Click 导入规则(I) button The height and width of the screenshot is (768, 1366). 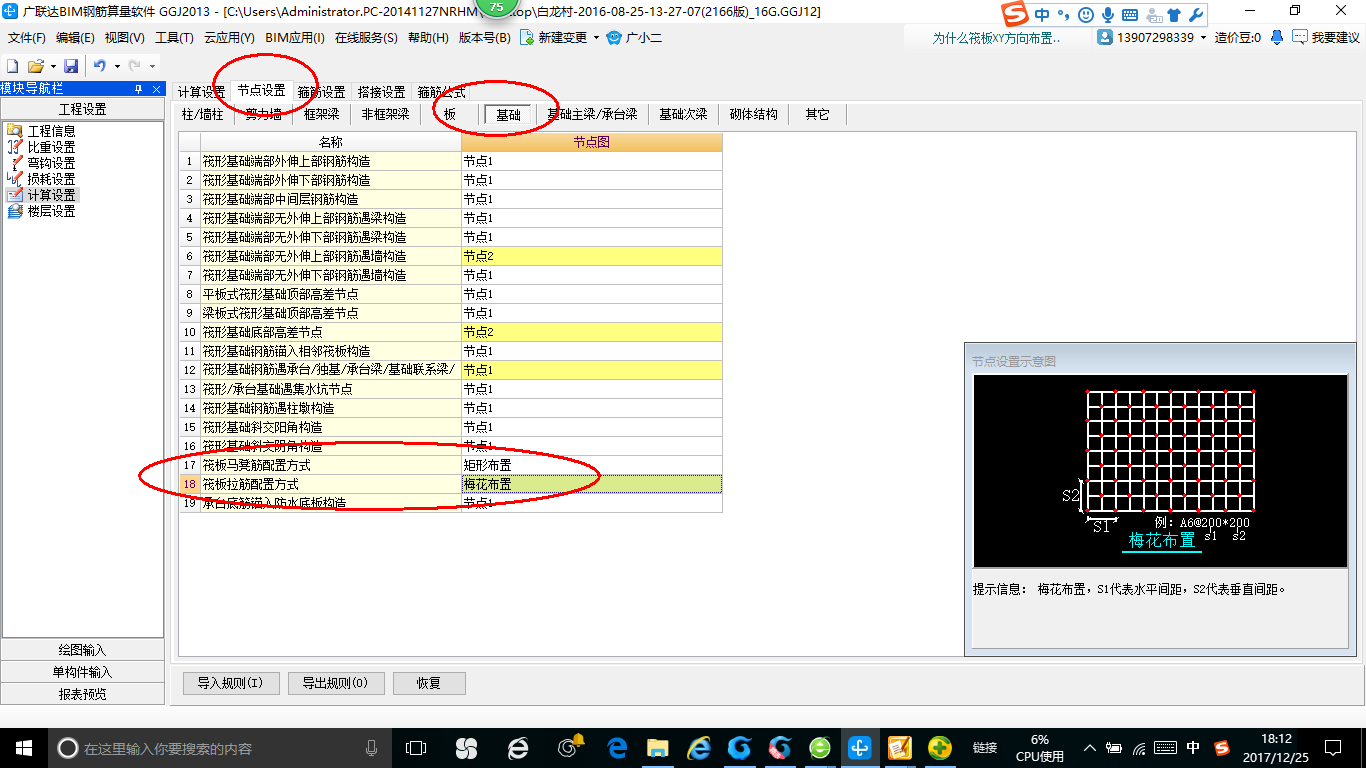coord(230,683)
